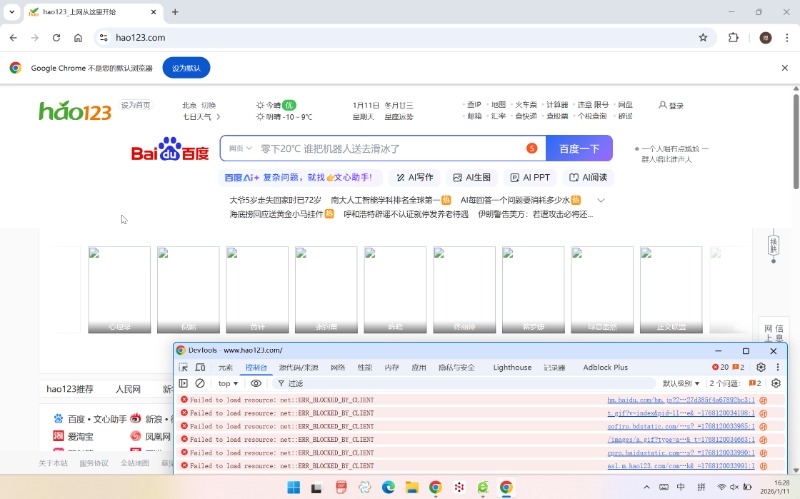This screenshot has height=499, width=800.
Task: Open console settings gear beside issues count
Action: 776,384
